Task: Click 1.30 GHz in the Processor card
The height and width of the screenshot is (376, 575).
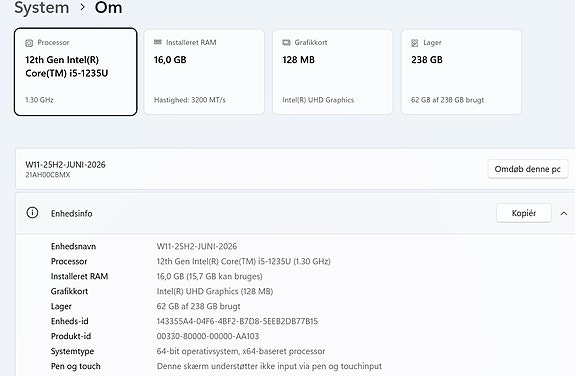Action: pyautogui.click(x=39, y=100)
